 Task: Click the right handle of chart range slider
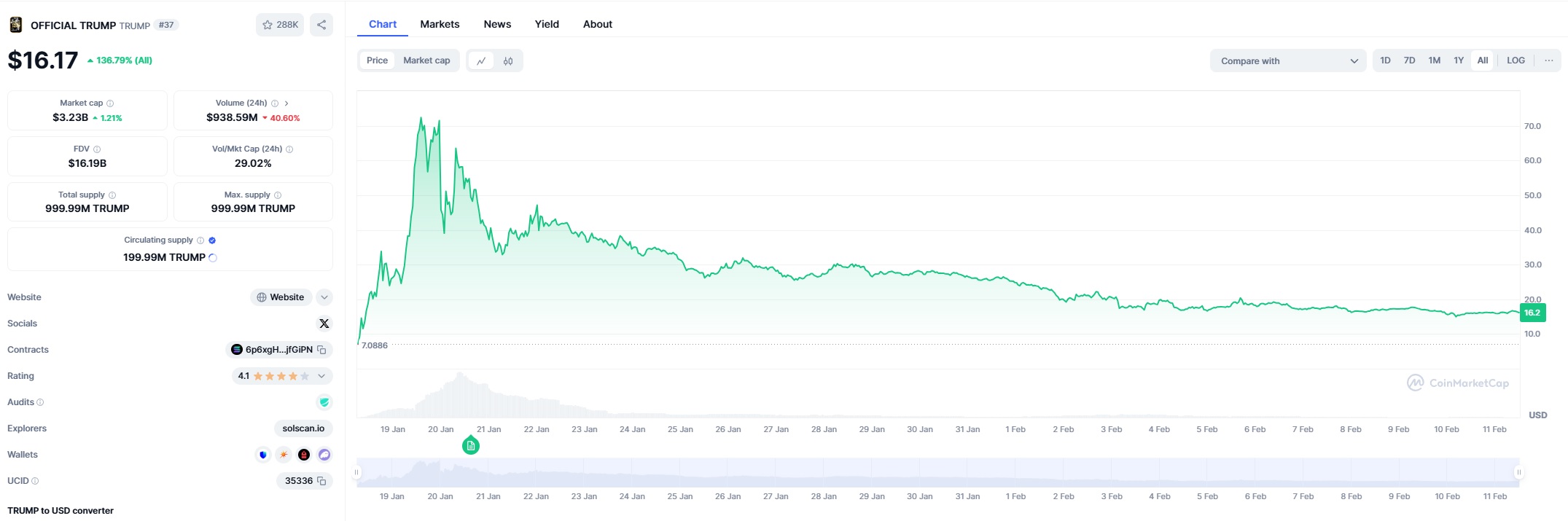[1518, 472]
